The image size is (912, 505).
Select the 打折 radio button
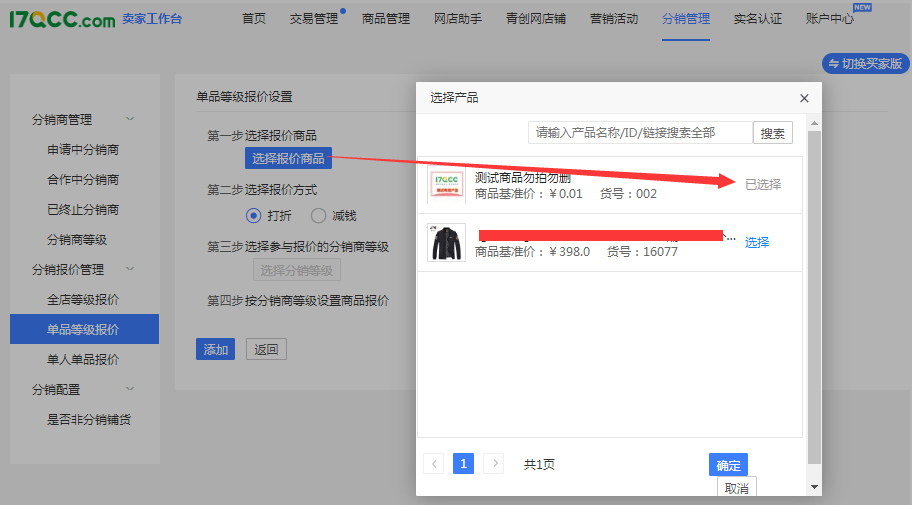point(254,216)
